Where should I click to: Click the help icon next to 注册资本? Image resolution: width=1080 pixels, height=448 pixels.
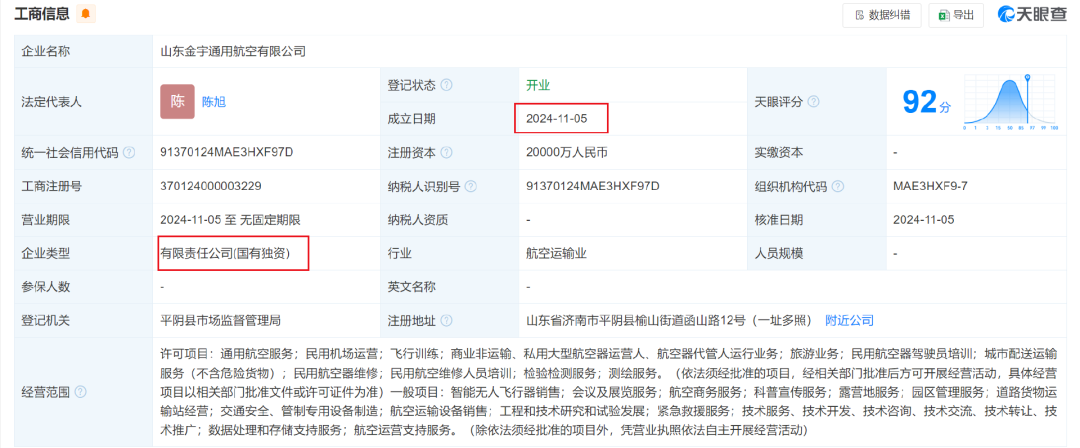(x=446, y=153)
